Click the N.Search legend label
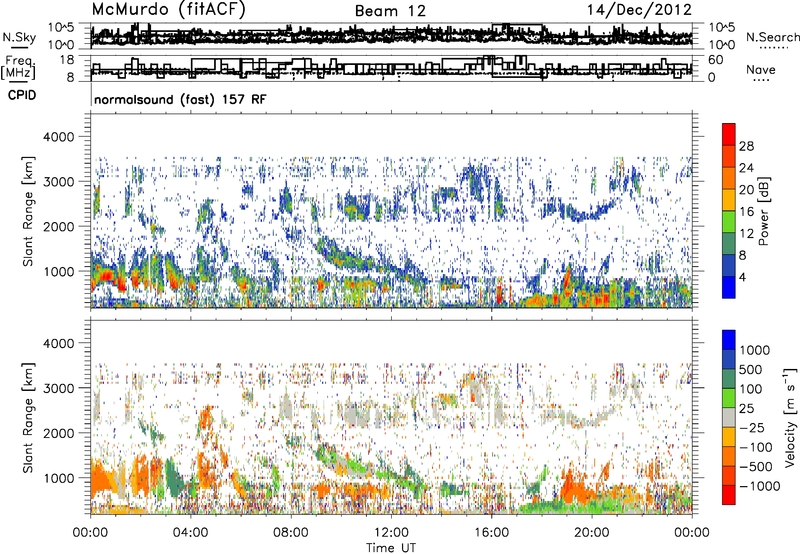The image size is (800, 554). 772,37
